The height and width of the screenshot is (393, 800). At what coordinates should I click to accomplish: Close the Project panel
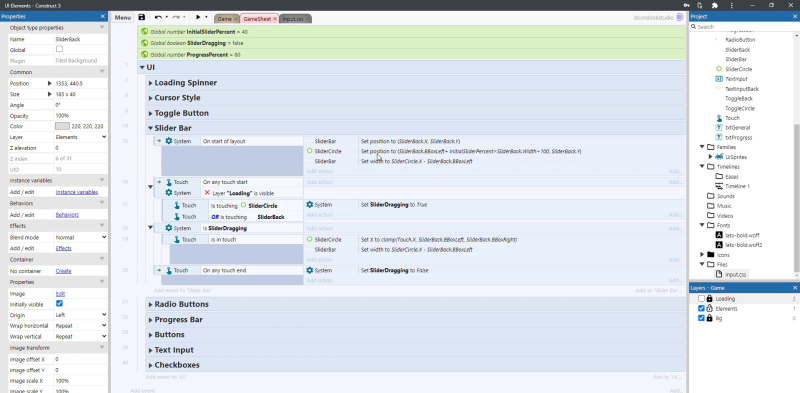(794, 17)
